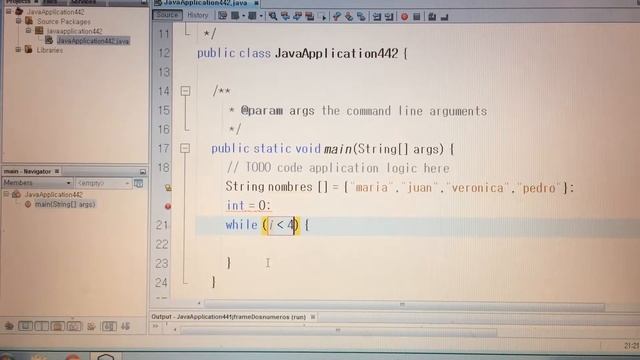Image resolution: width=640 pixels, height=360 pixels.
Task: Click Find Next Occurrence icon
Action: (x=298, y=16)
